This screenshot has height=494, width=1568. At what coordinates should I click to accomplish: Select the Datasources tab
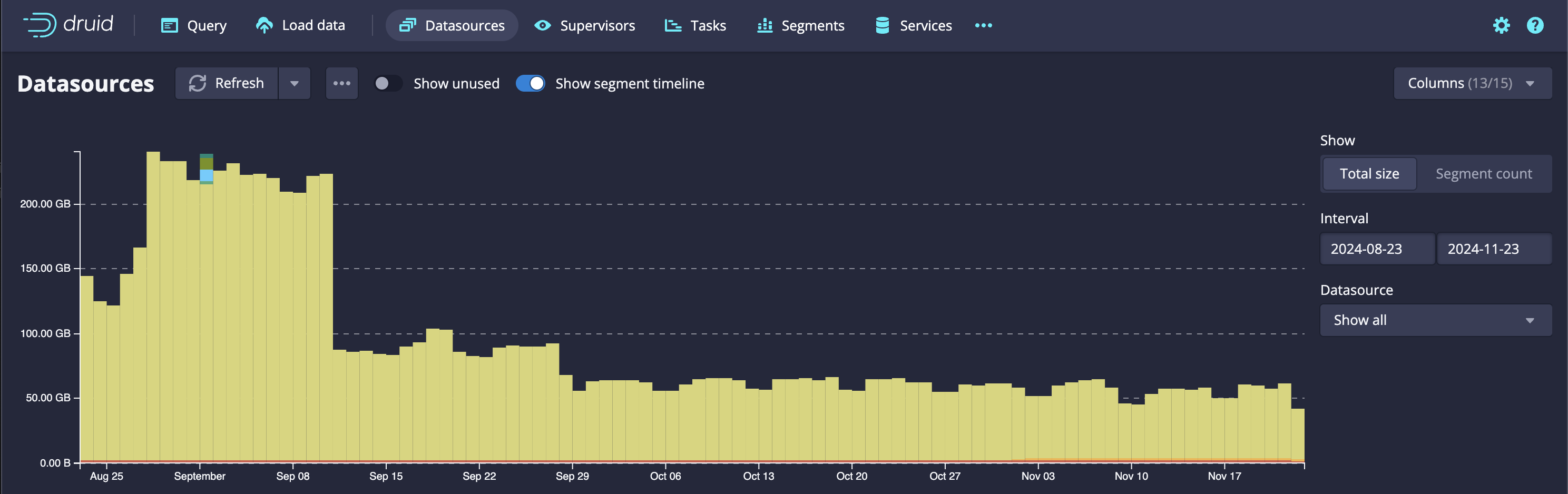[x=452, y=26]
